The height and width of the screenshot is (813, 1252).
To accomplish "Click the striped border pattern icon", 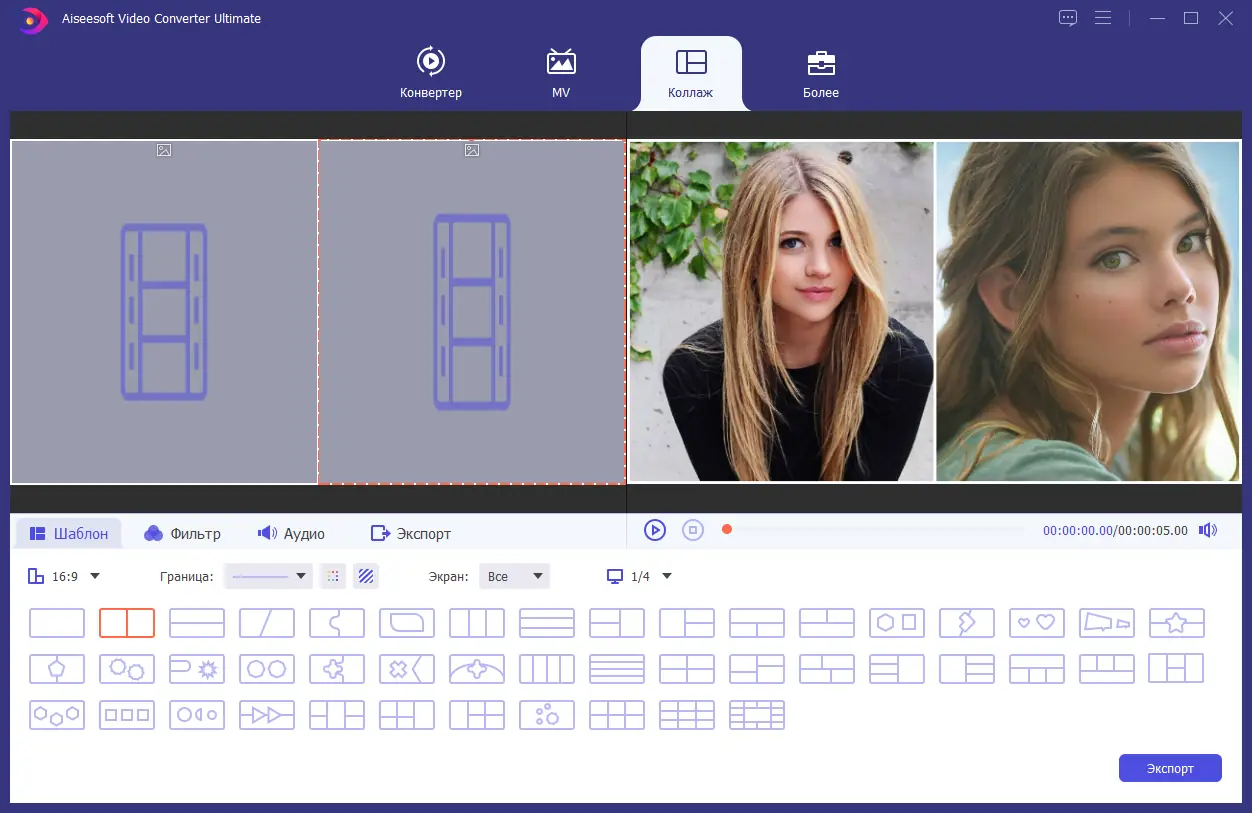I will point(366,576).
